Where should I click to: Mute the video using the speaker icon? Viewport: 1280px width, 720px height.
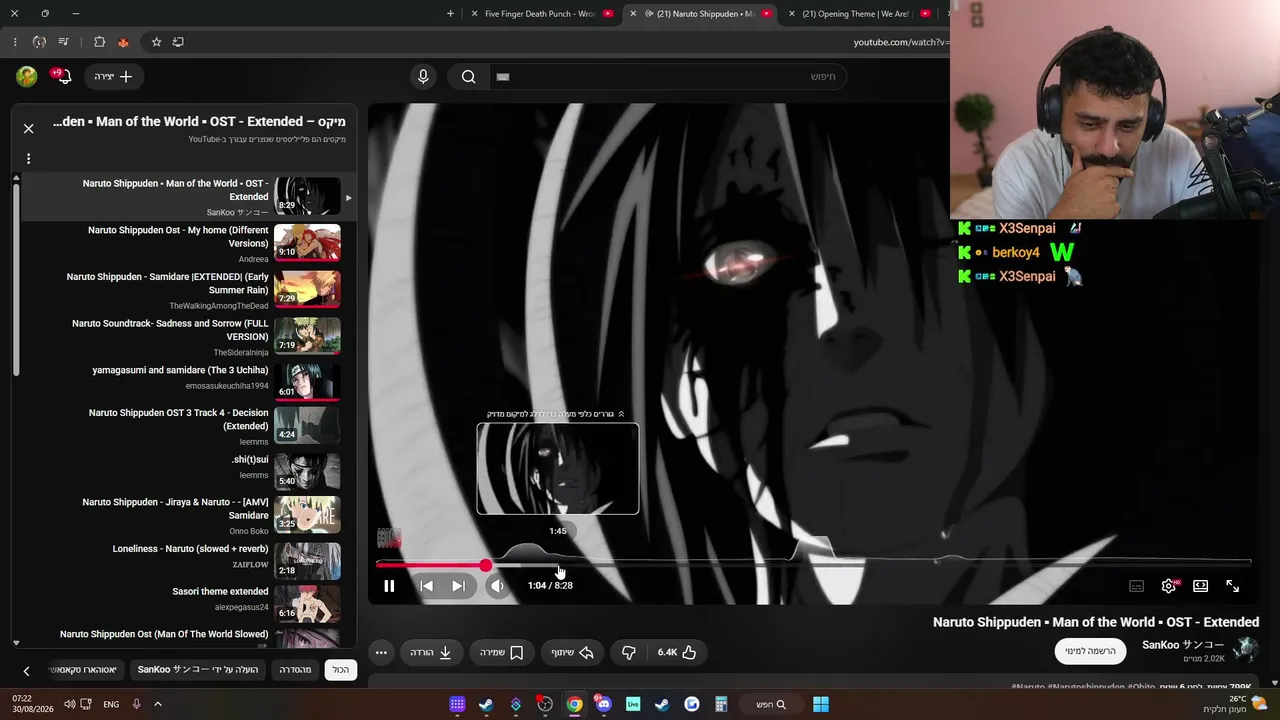click(497, 586)
